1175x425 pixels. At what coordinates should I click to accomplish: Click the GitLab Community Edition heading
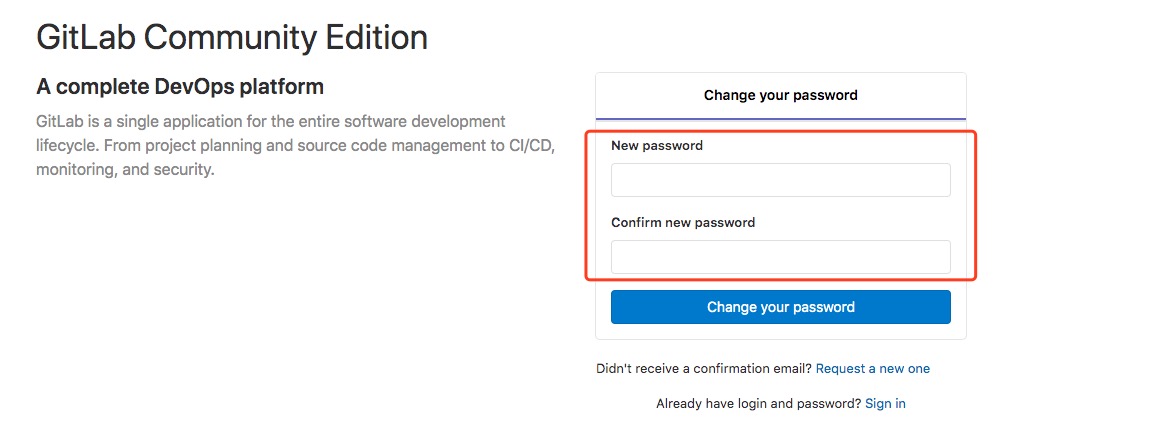pos(232,38)
